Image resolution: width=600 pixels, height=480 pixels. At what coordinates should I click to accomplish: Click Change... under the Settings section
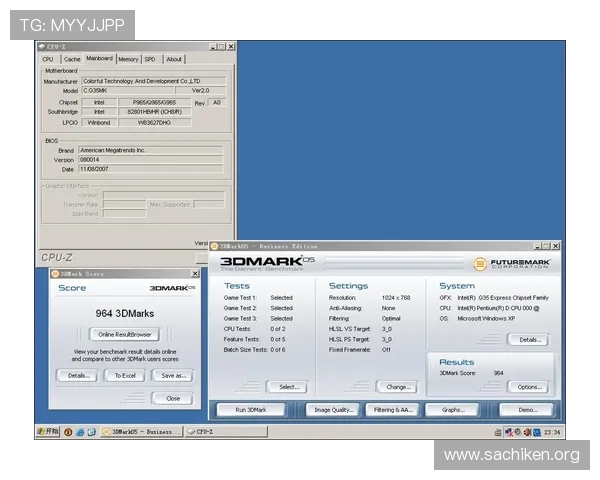[397, 386]
